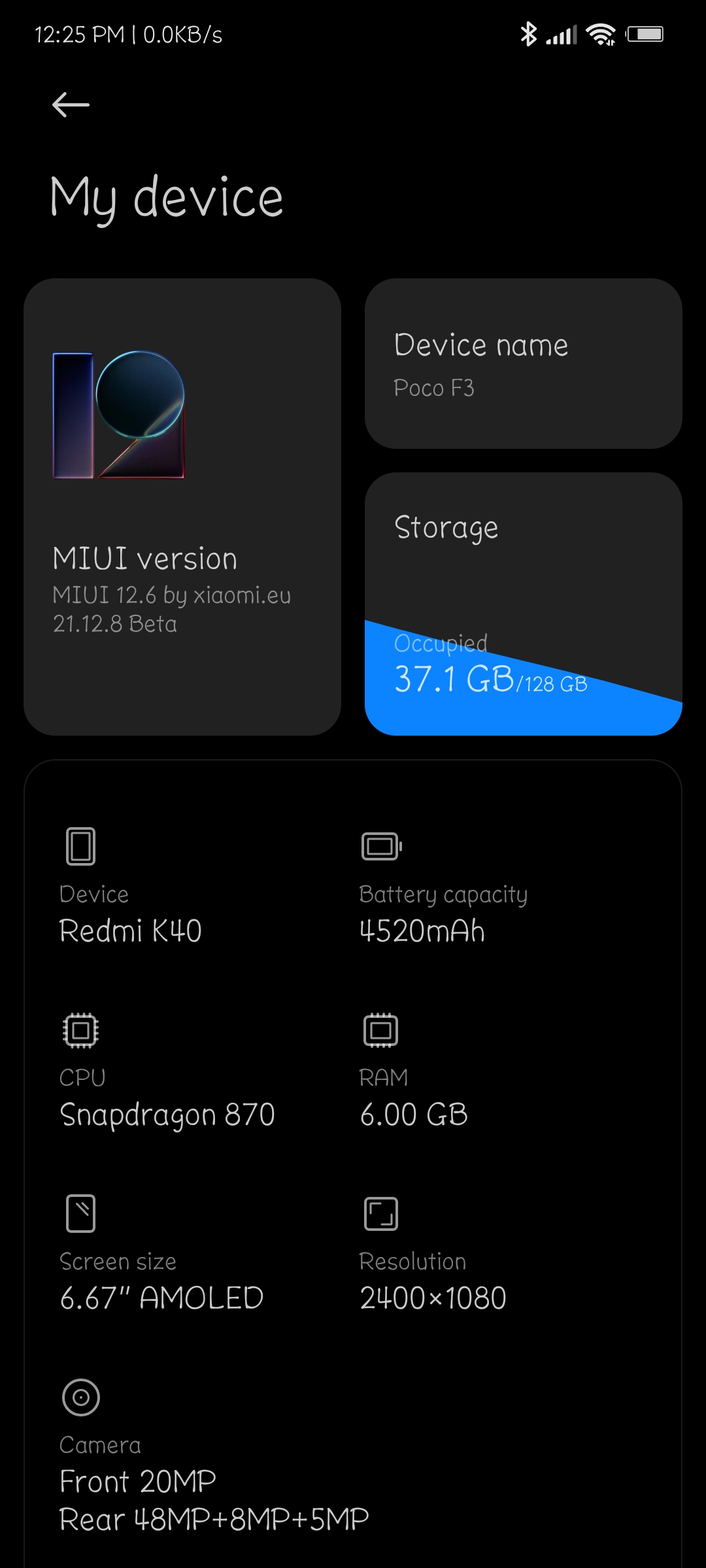
Task: Tap the Bluetooth status bar icon
Action: tap(528, 34)
